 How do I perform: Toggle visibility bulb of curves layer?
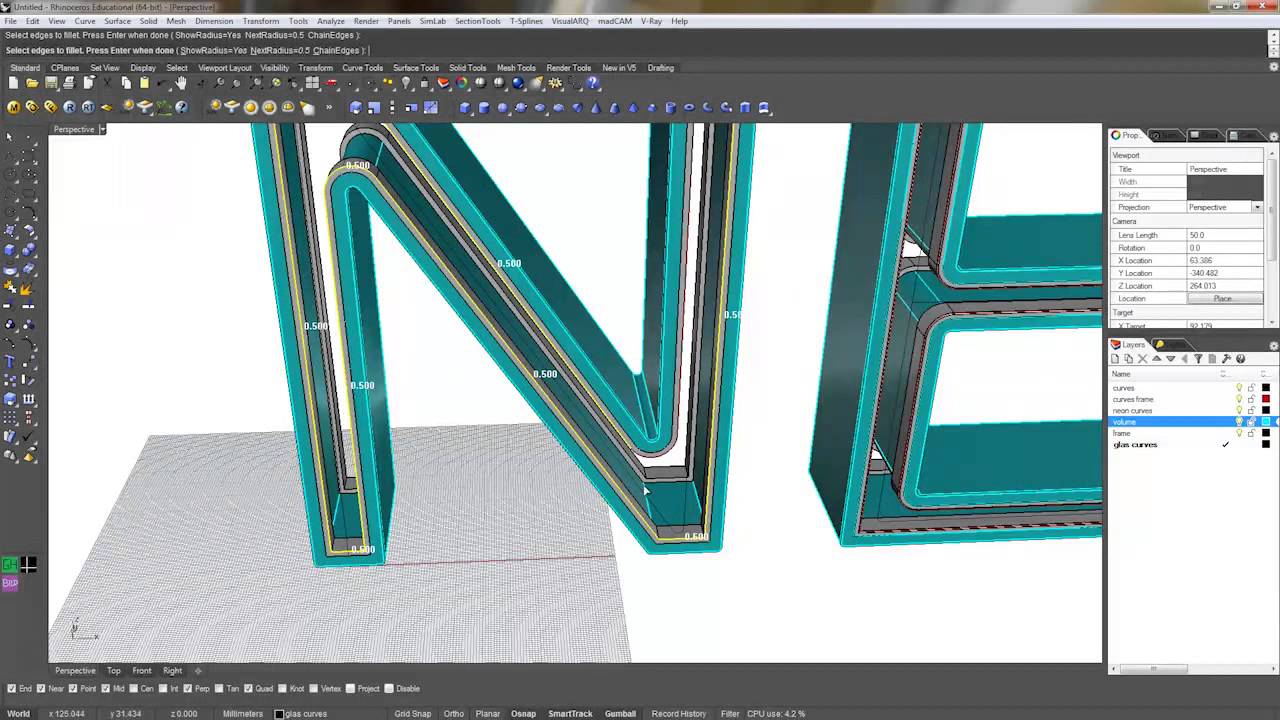coord(1239,388)
